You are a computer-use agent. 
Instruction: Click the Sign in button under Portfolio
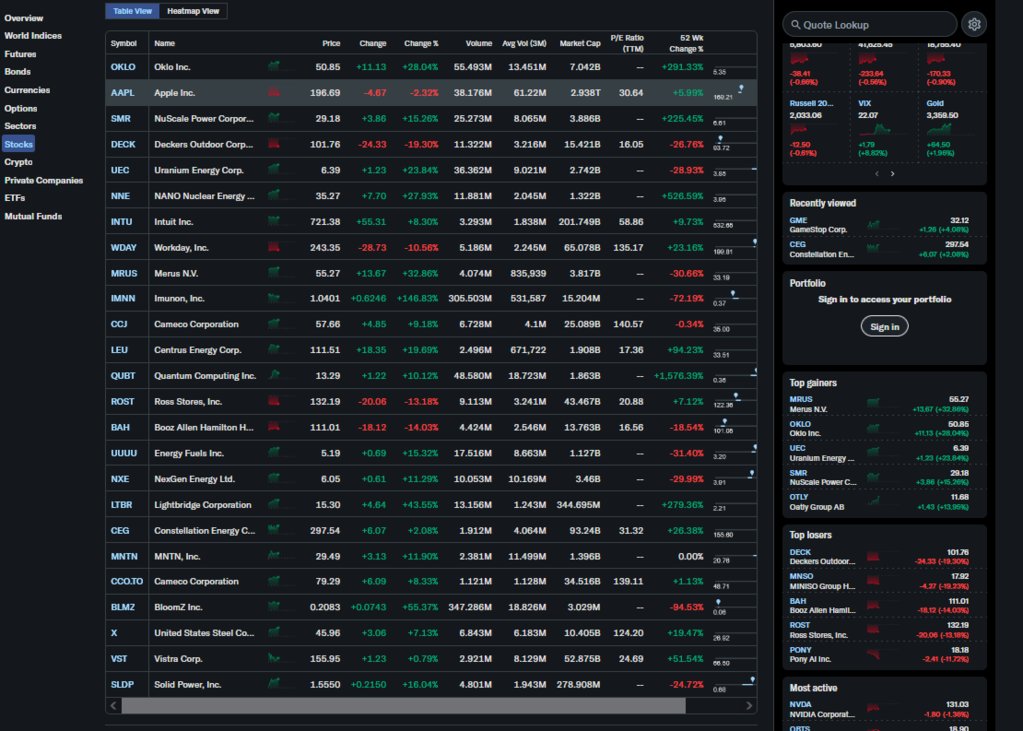pyautogui.click(x=885, y=326)
